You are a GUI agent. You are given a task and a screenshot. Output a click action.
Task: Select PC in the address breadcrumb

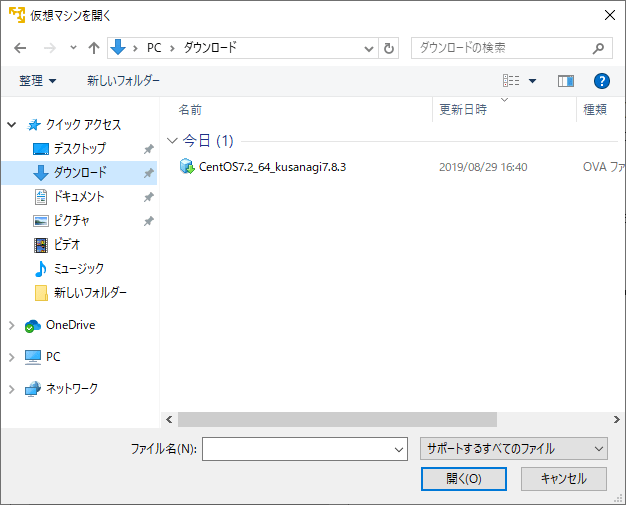click(154, 48)
